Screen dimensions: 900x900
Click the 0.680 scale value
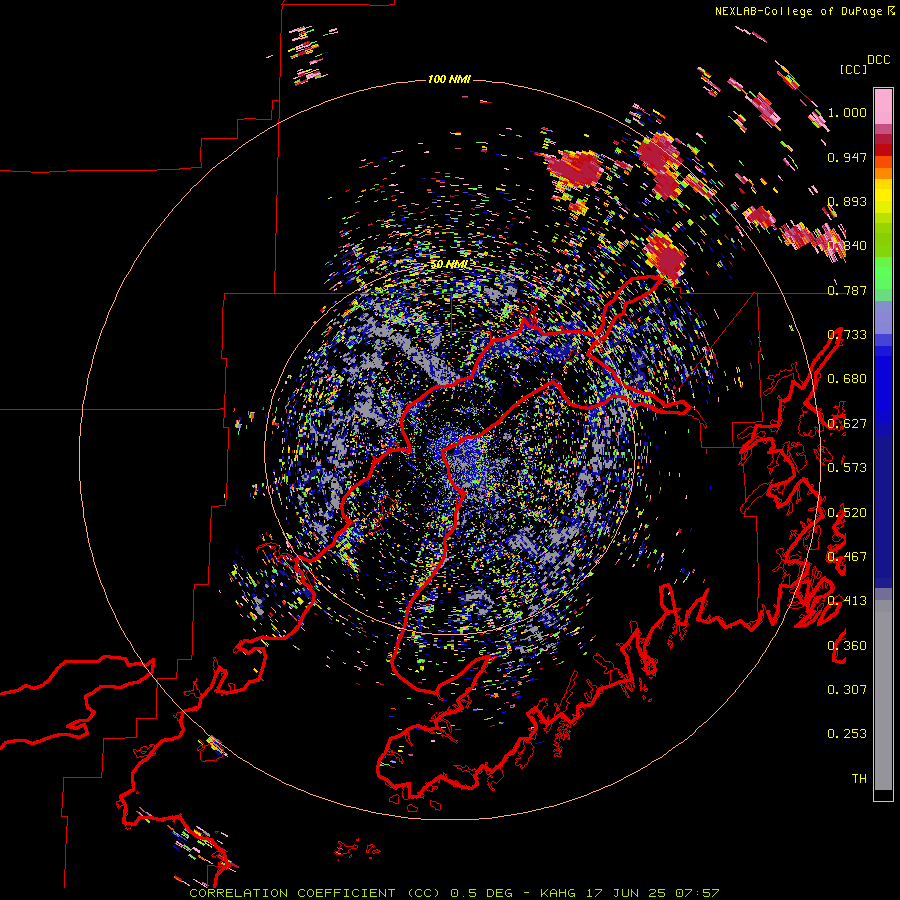[847, 379]
